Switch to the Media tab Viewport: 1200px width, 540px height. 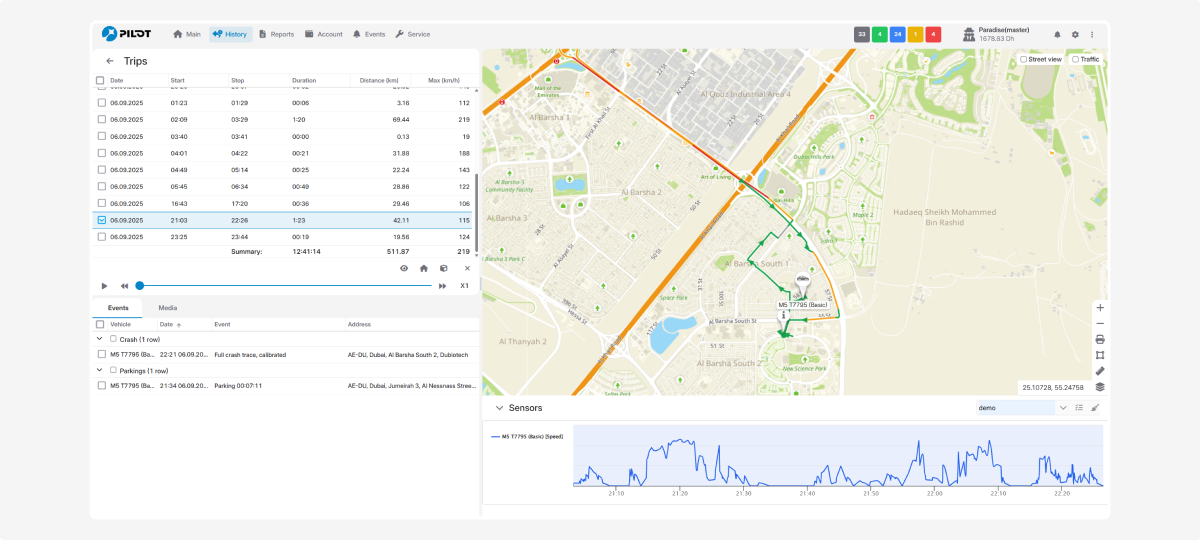click(168, 308)
